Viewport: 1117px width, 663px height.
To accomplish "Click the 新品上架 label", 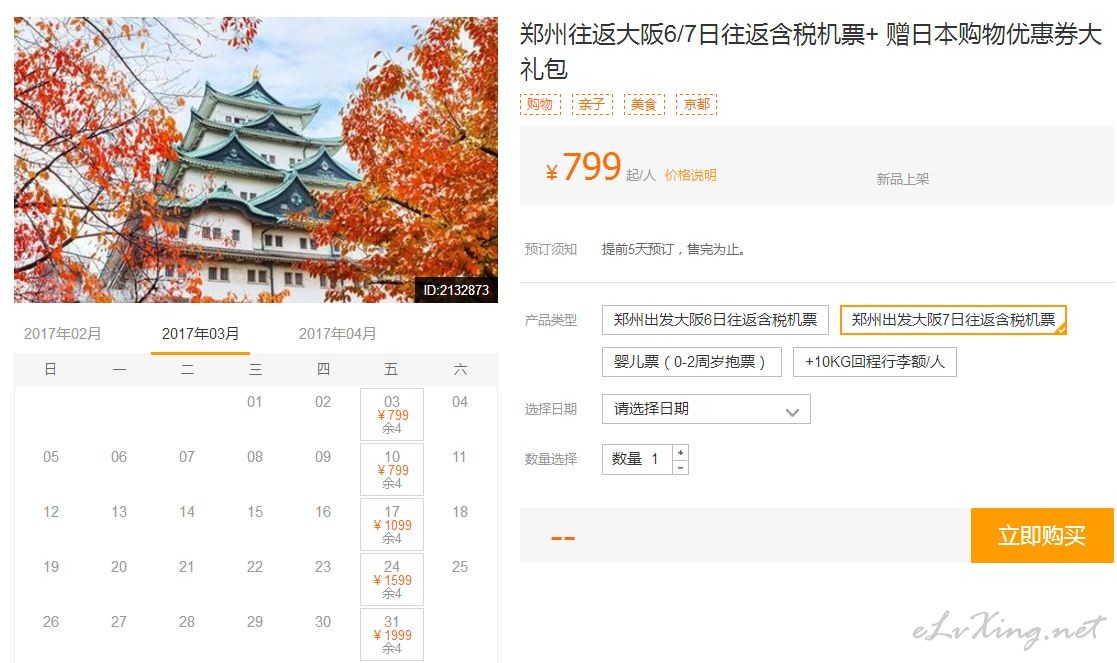I will pos(903,179).
